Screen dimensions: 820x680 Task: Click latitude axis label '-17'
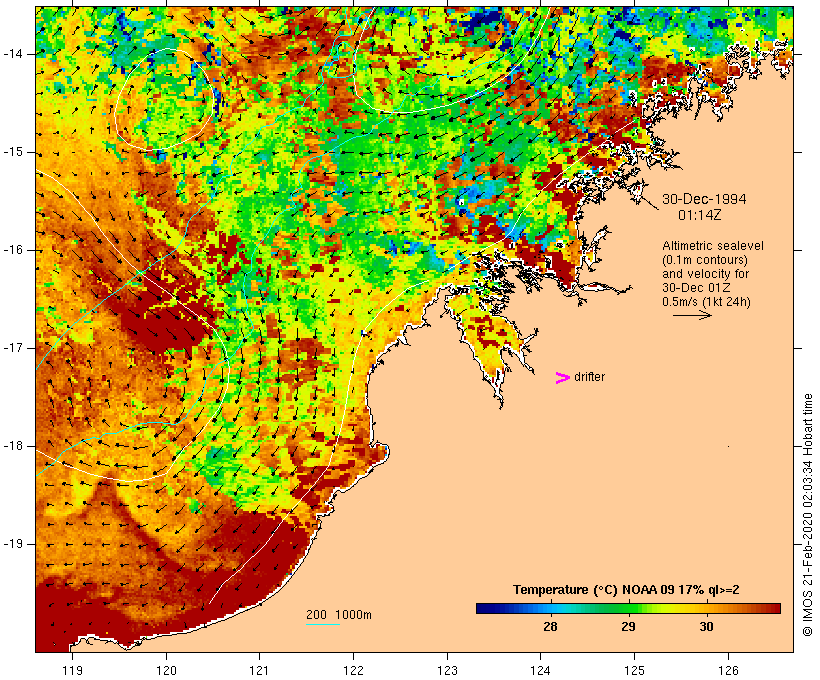coord(13,348)
